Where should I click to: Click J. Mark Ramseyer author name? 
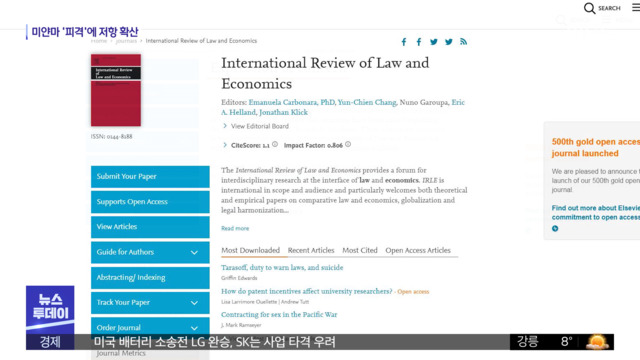tap(241, 325)
